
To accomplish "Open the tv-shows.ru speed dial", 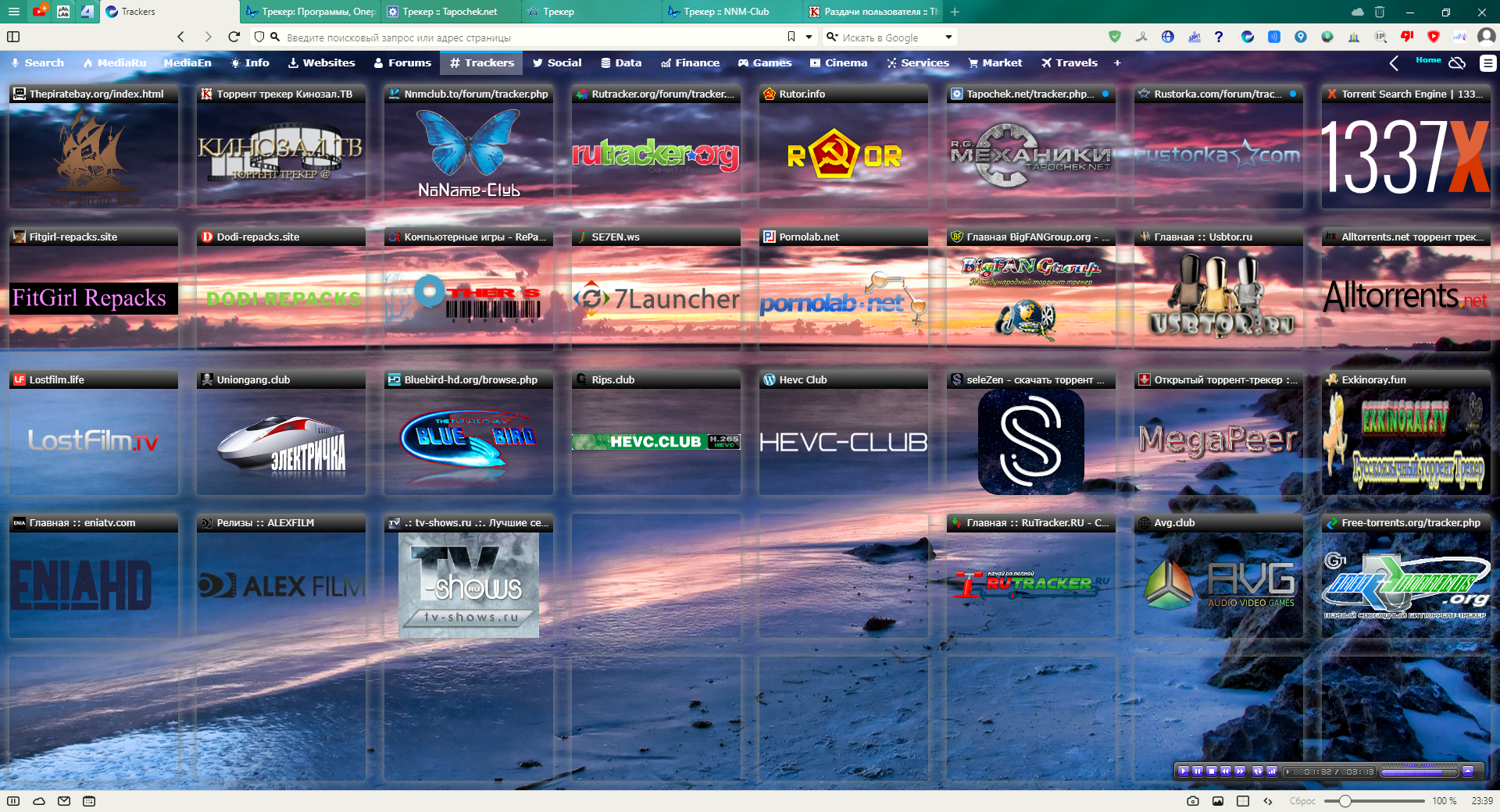I will [x=469, y=575].
